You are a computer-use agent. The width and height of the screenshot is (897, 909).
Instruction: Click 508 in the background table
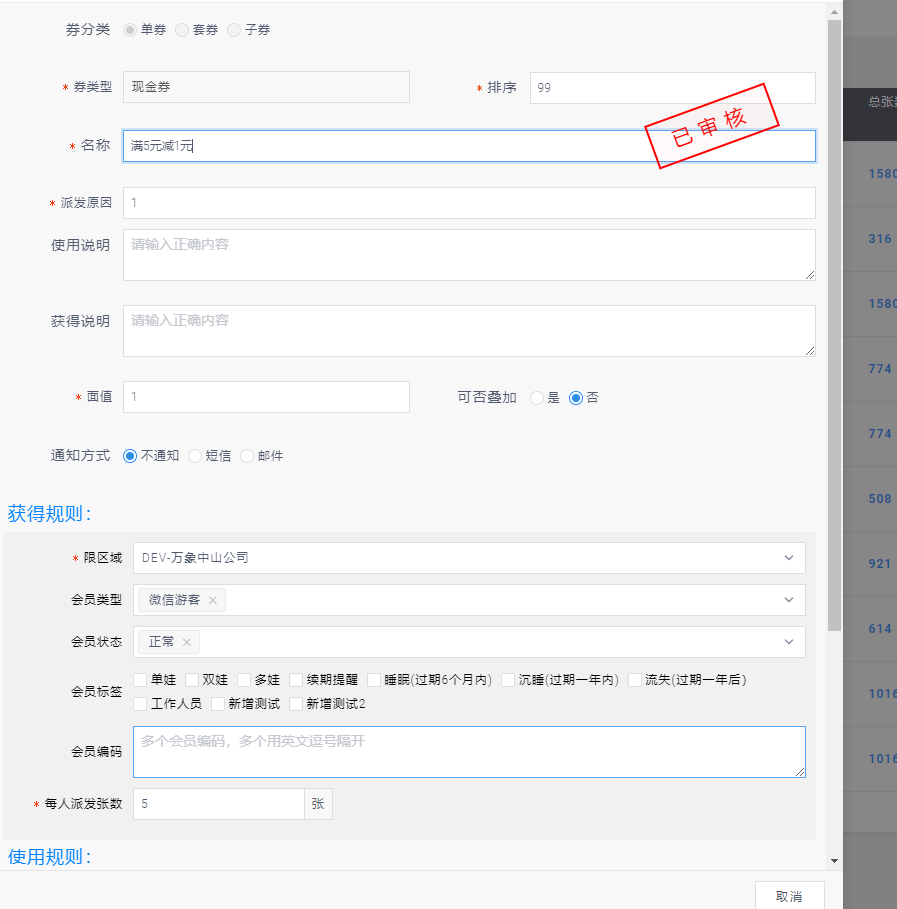tap(880, 499)
